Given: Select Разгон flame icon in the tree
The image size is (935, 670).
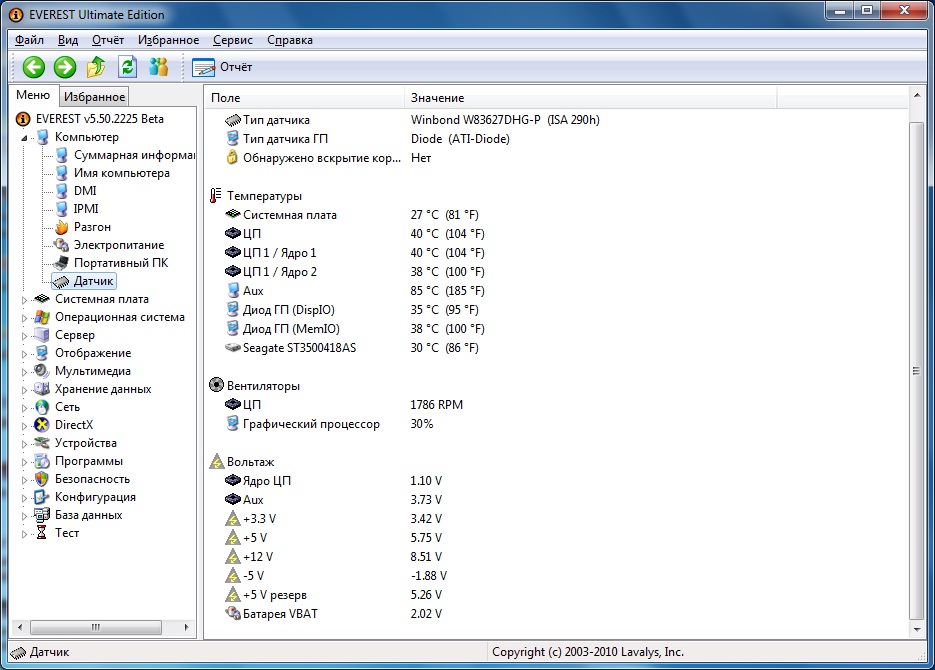Looking at the screenshot, I should click(62, 227).
